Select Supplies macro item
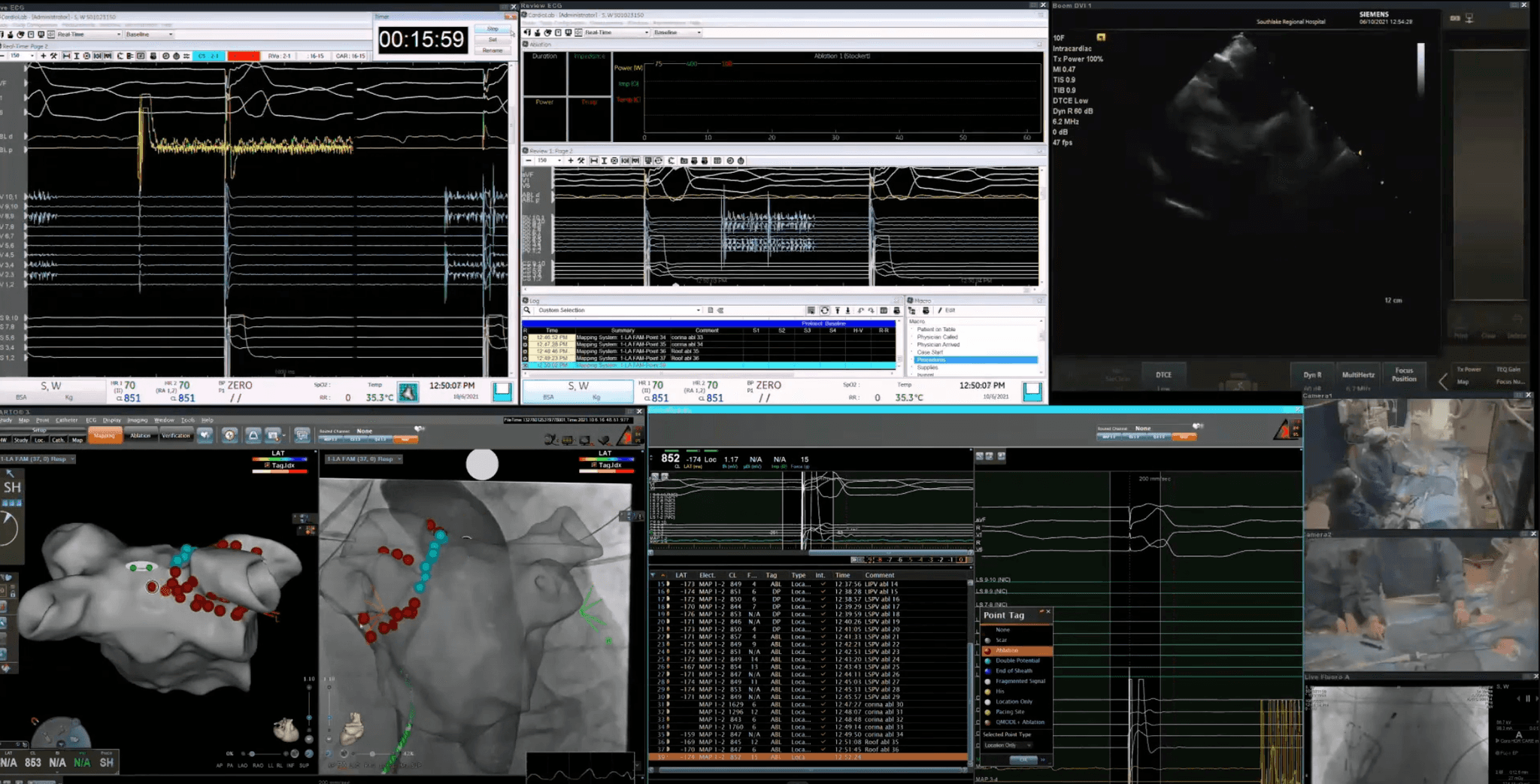This screenshot has width=1540, height=784. (927, 367)
